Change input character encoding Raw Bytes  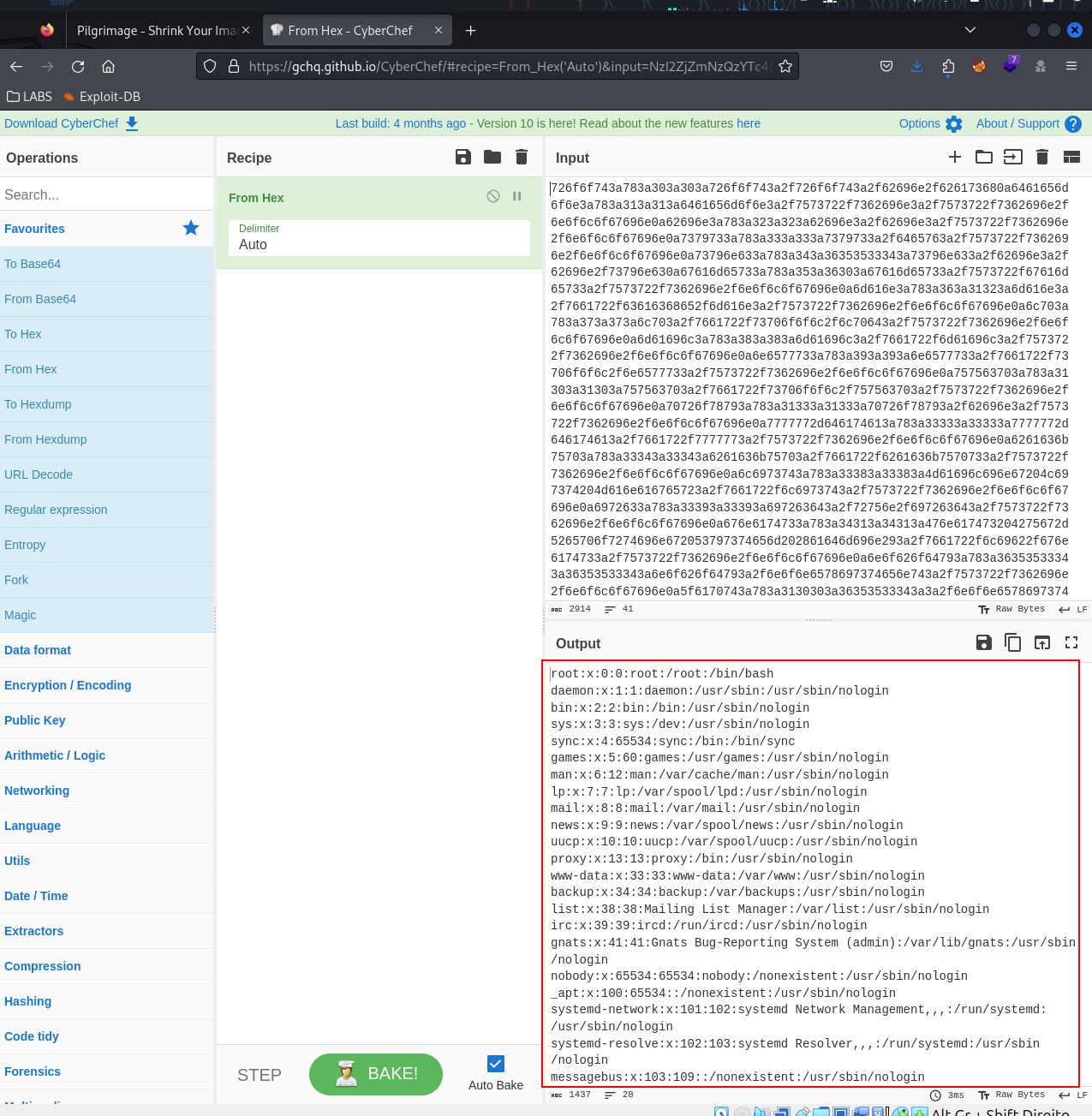1011,609
